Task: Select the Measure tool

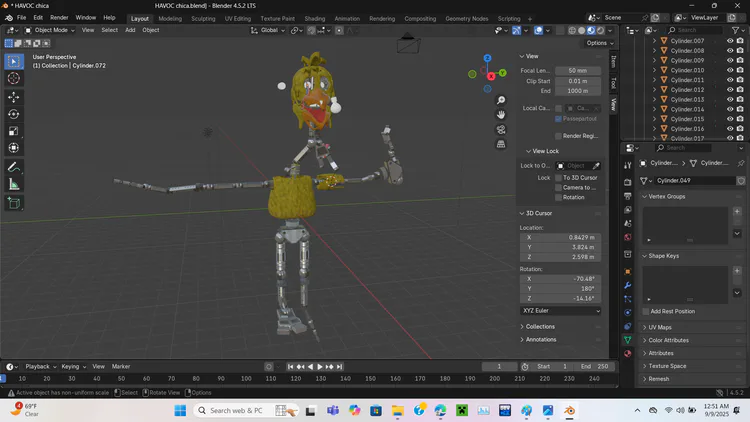Action: 14,184
